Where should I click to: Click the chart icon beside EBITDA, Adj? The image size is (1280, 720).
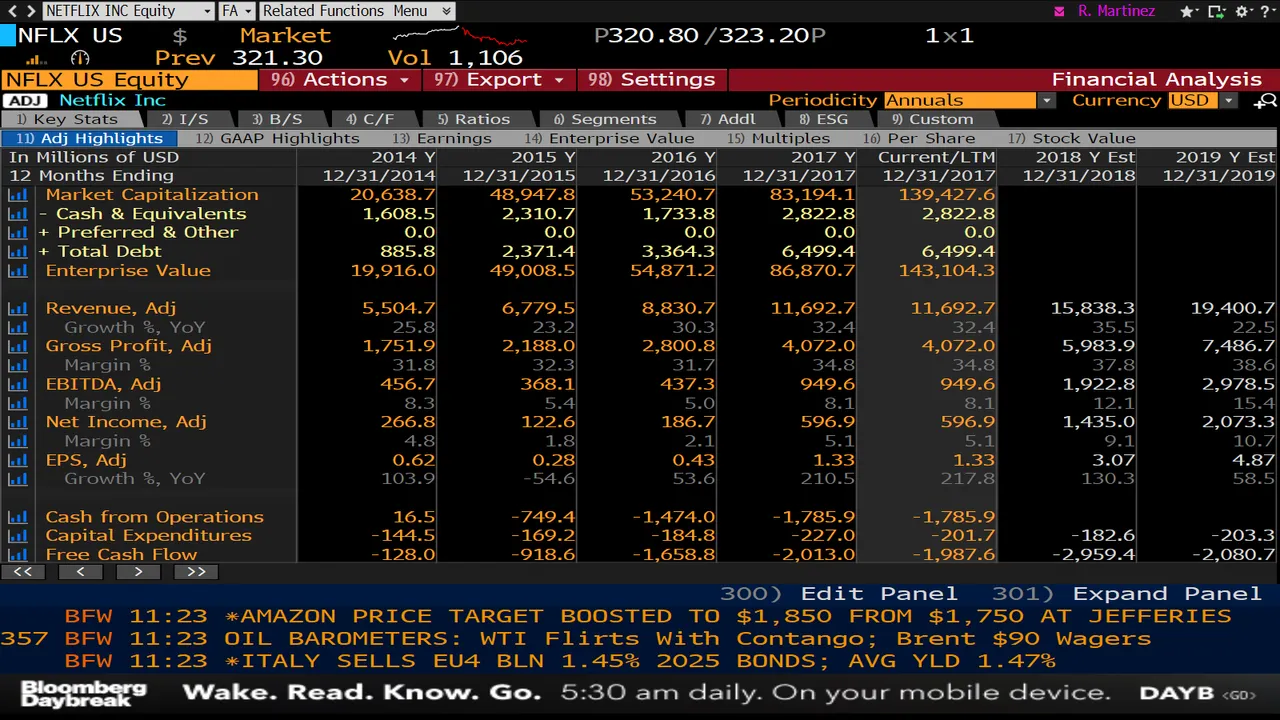(17, 385)
